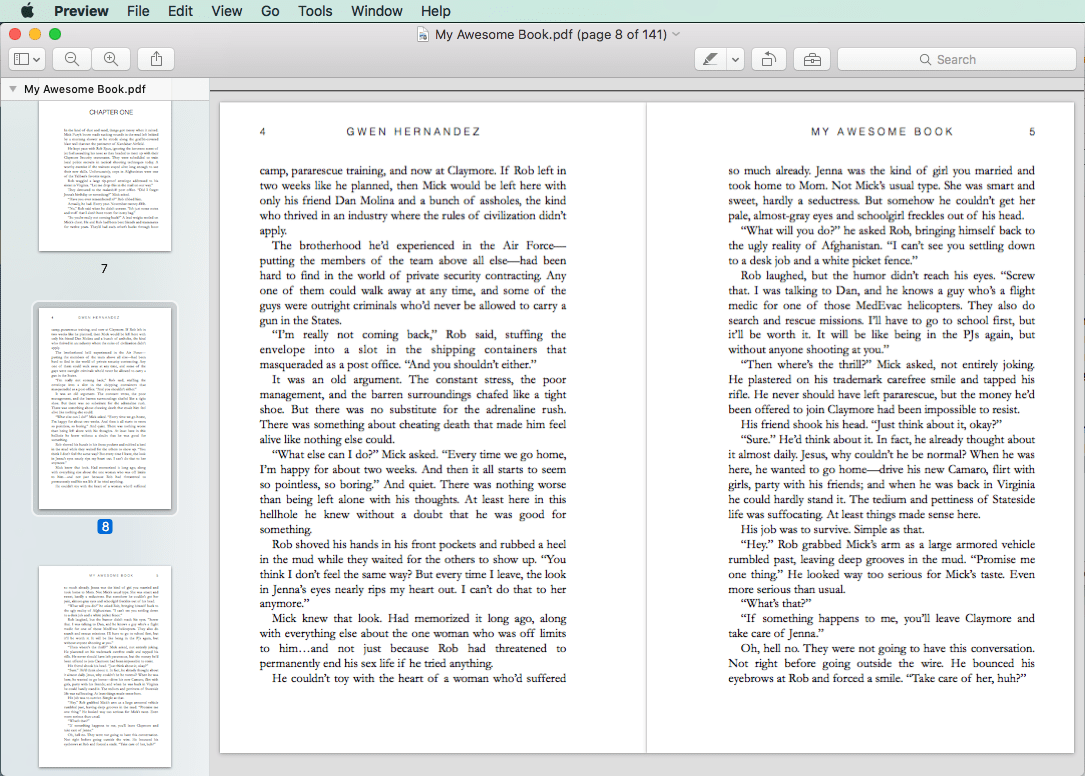Click the Zoom Out magnifier icon

[x=72, y=60]
